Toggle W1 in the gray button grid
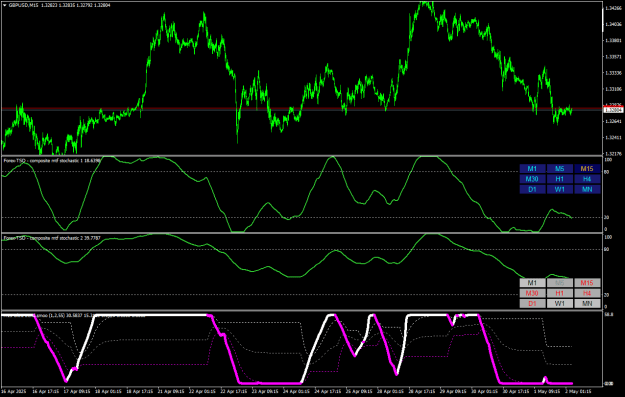The image size is (625, 397). click(x=560, y=304)
